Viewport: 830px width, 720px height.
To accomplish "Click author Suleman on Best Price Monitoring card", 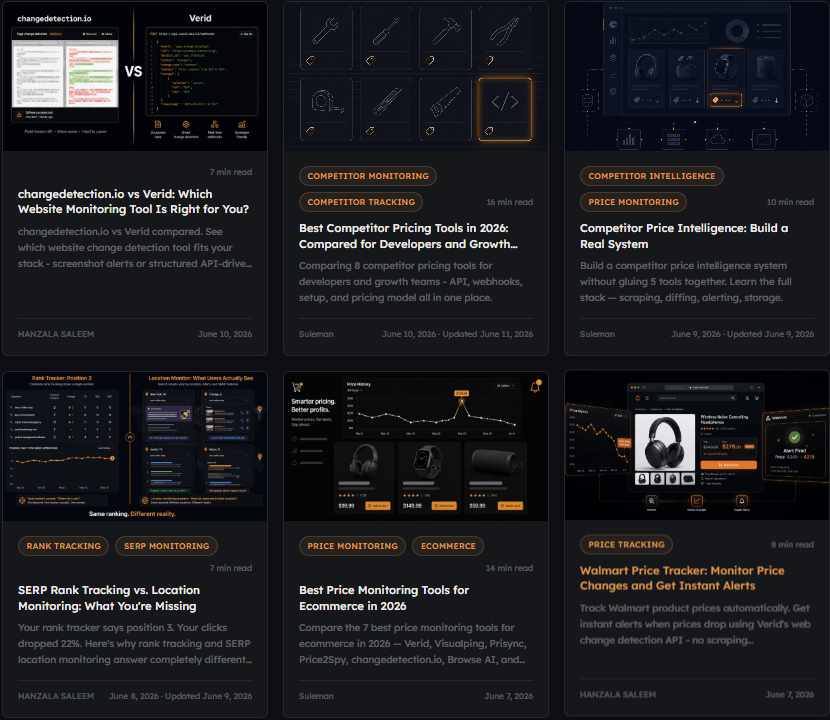I will 317,696.
